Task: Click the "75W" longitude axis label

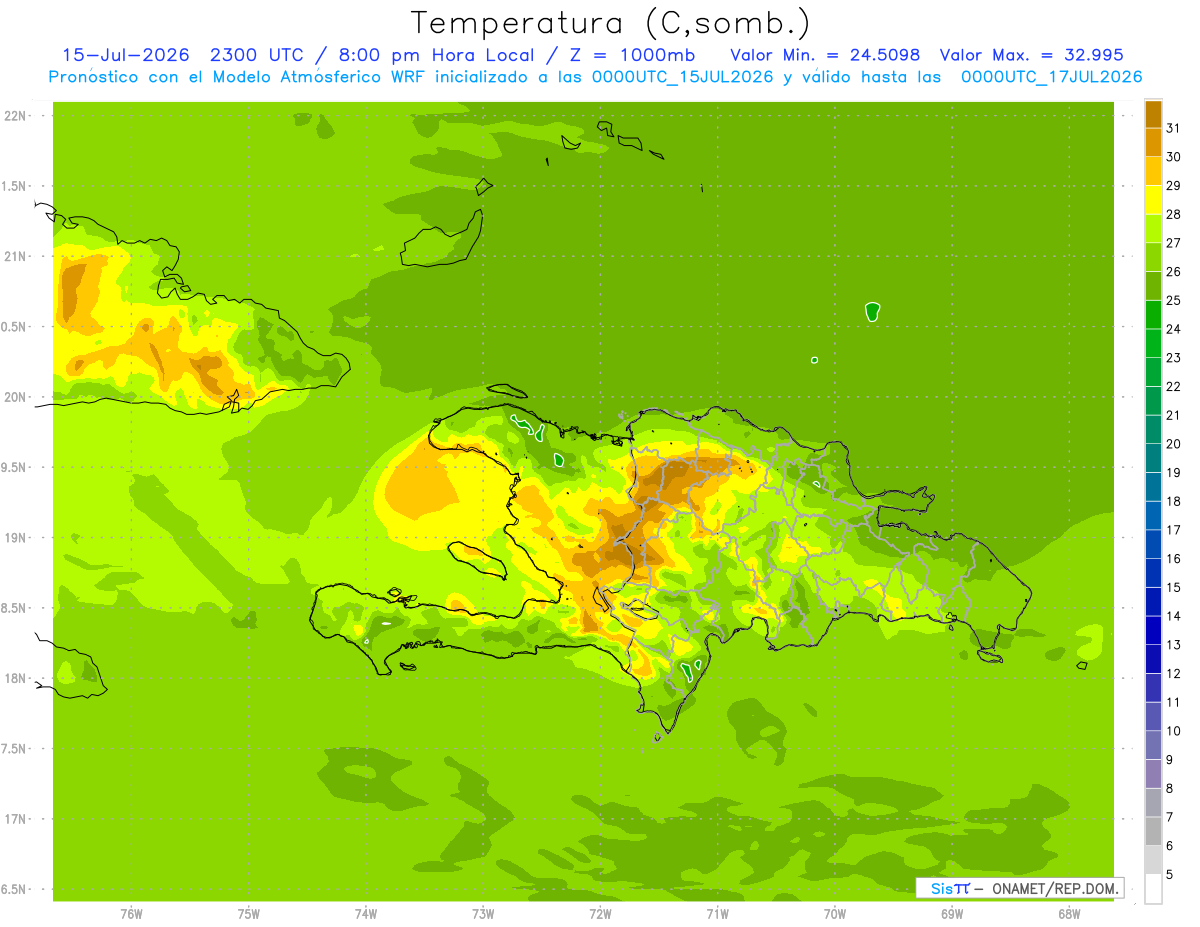Action: tap(249, 914)
